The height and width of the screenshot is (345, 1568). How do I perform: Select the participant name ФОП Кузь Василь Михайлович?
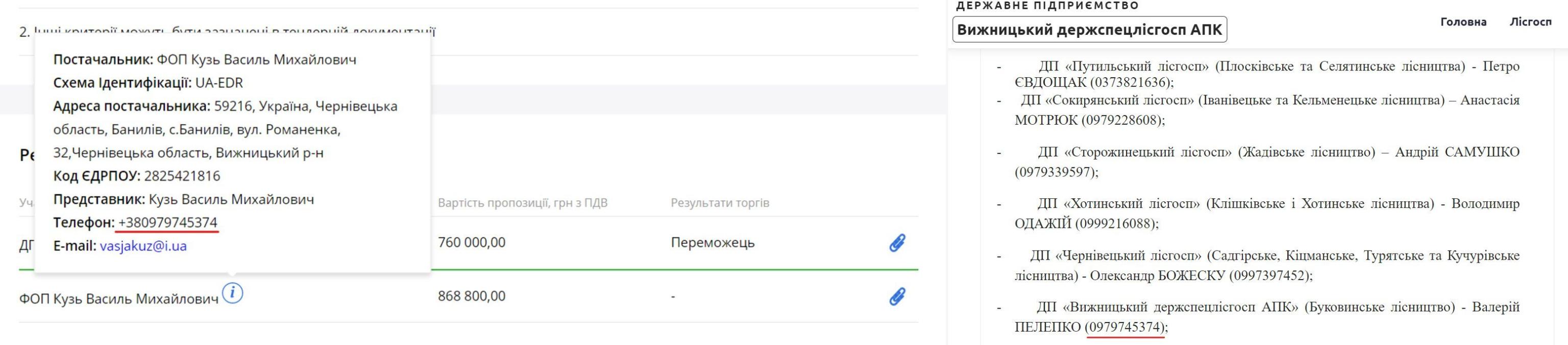tap(119, 298)
